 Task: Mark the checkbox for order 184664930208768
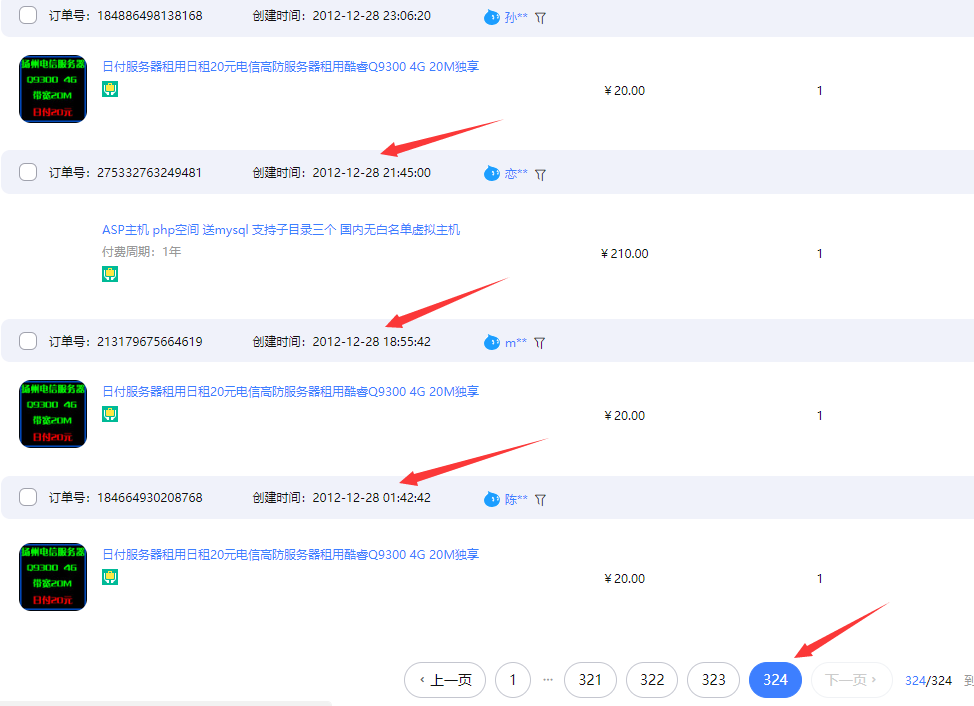[28, 497]
